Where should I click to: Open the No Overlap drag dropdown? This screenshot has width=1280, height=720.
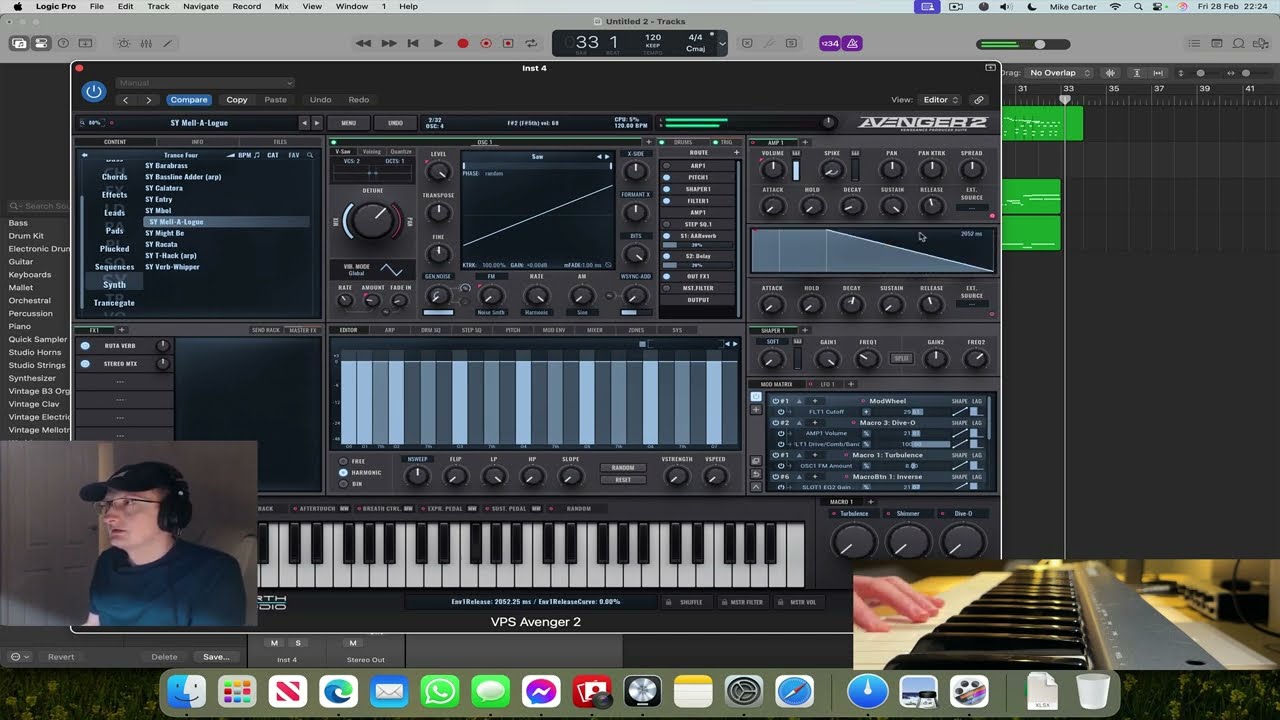1058,73
